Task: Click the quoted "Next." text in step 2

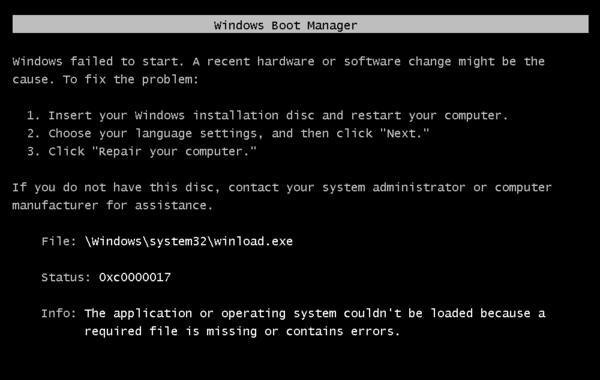Action: click(x=404, y=133)
